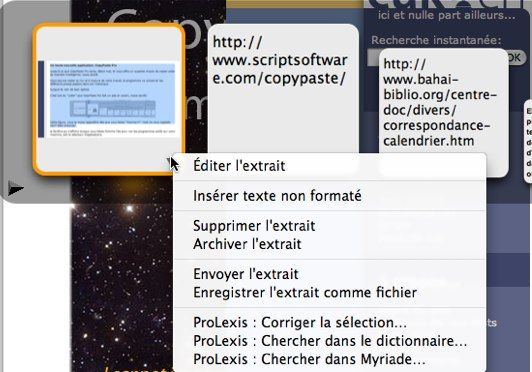Choose ProLexis : Chercher dans Myriade

click(x=329, y=359)
